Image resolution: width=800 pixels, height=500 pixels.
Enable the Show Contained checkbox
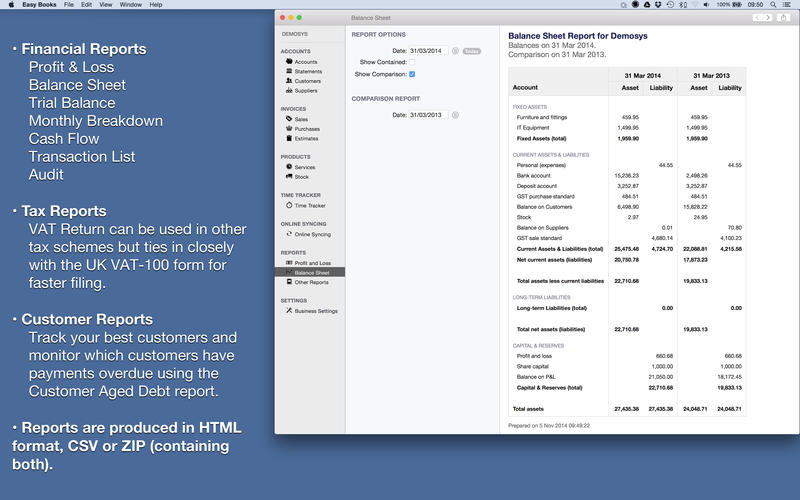[412, 62]
